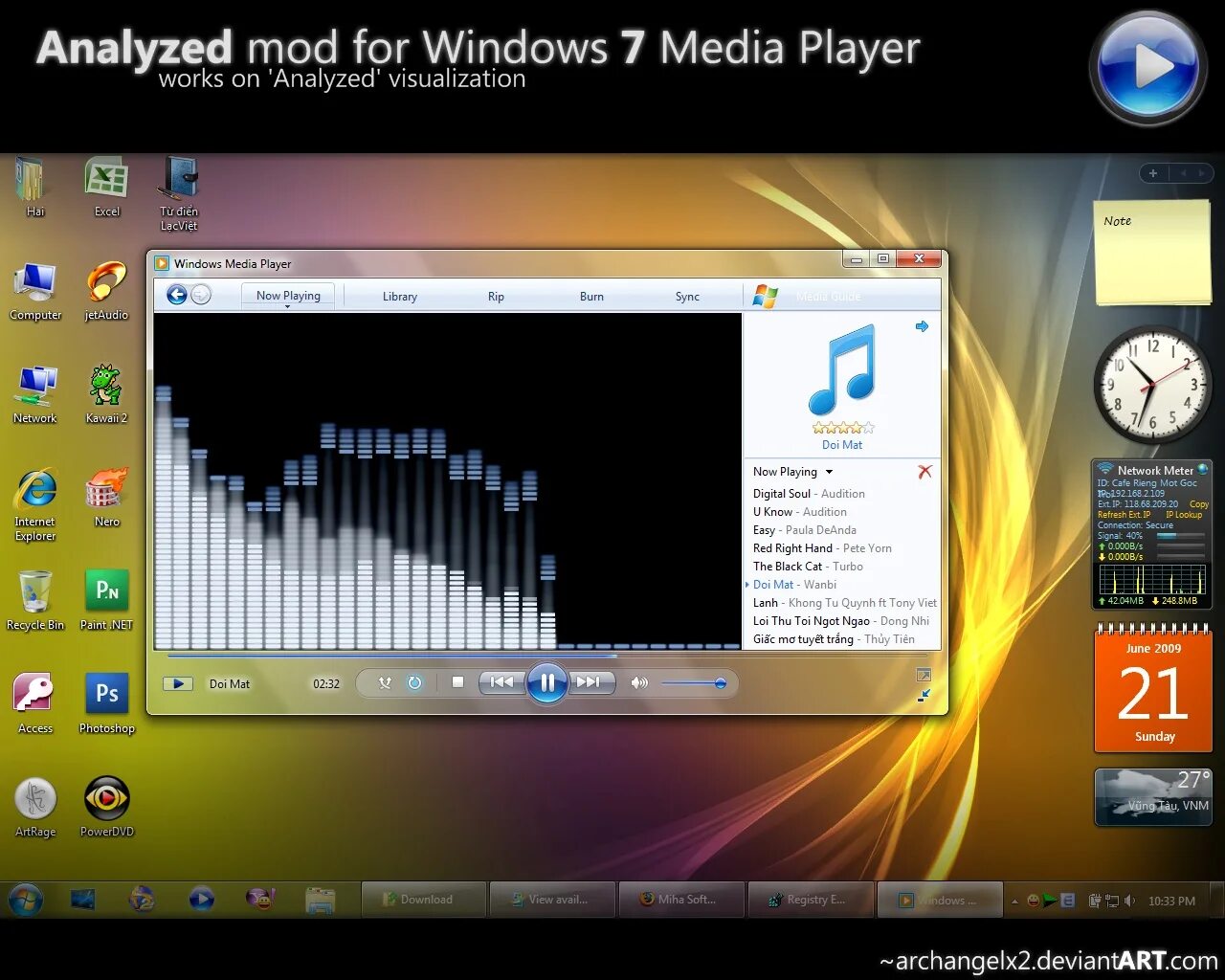
Task: Launch Paint .NET from the desktop
Action: pos(106,601)
